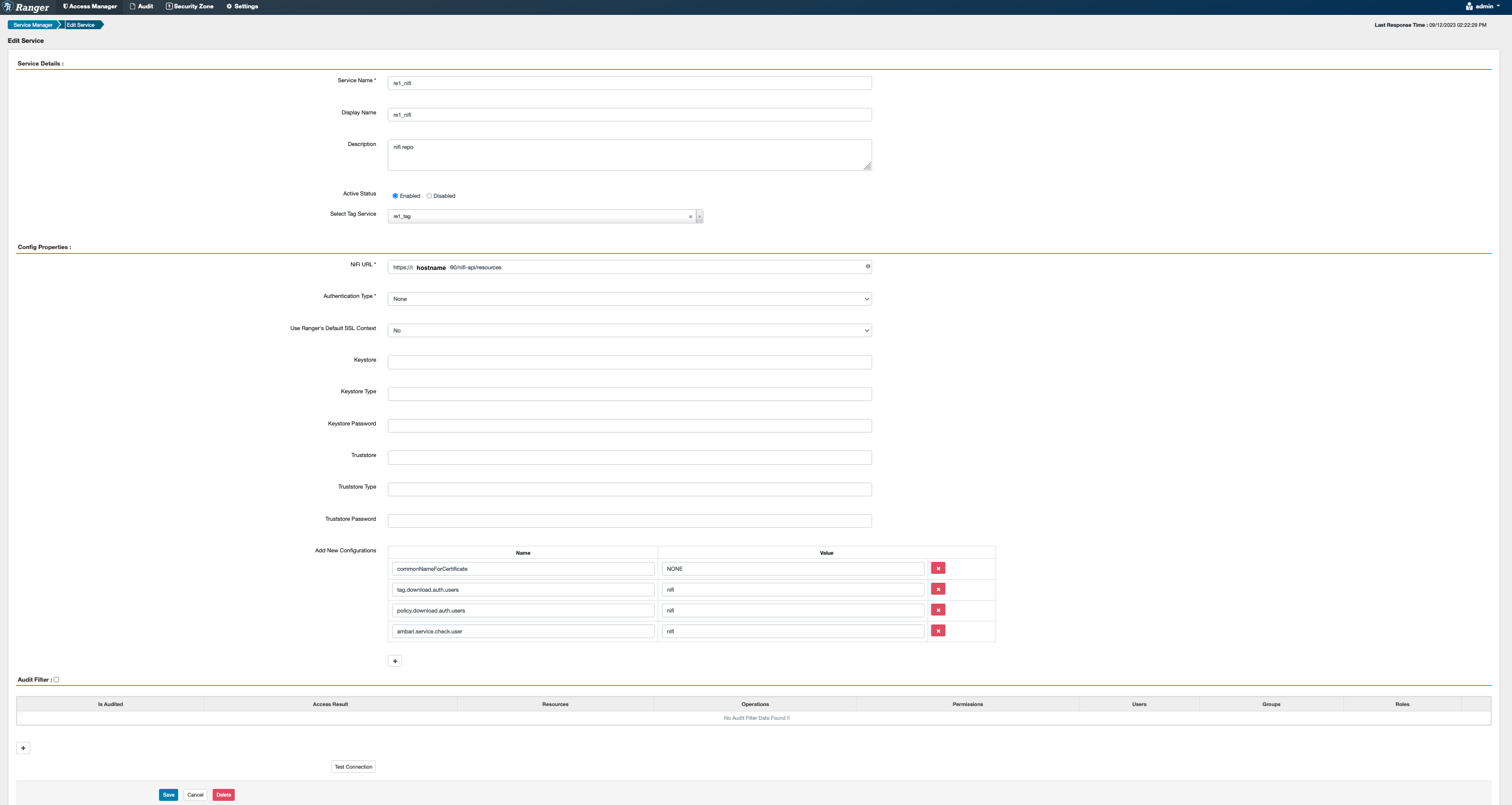Edit the tag.download.auth.users name field

(523, 590)
